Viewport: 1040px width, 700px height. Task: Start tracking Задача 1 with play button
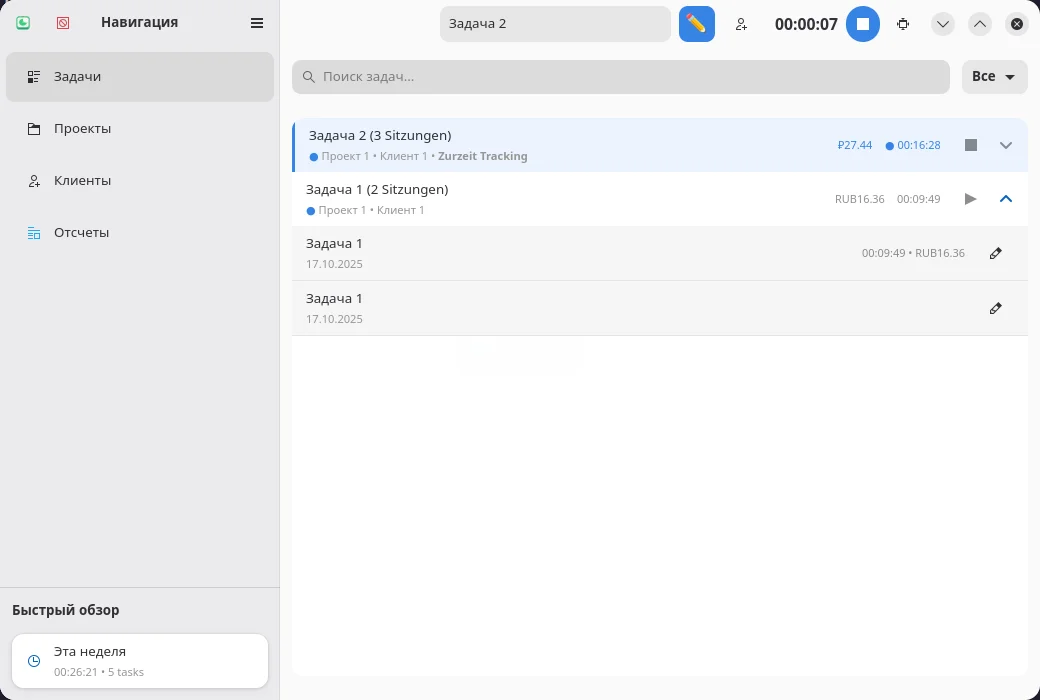point(970,199)
